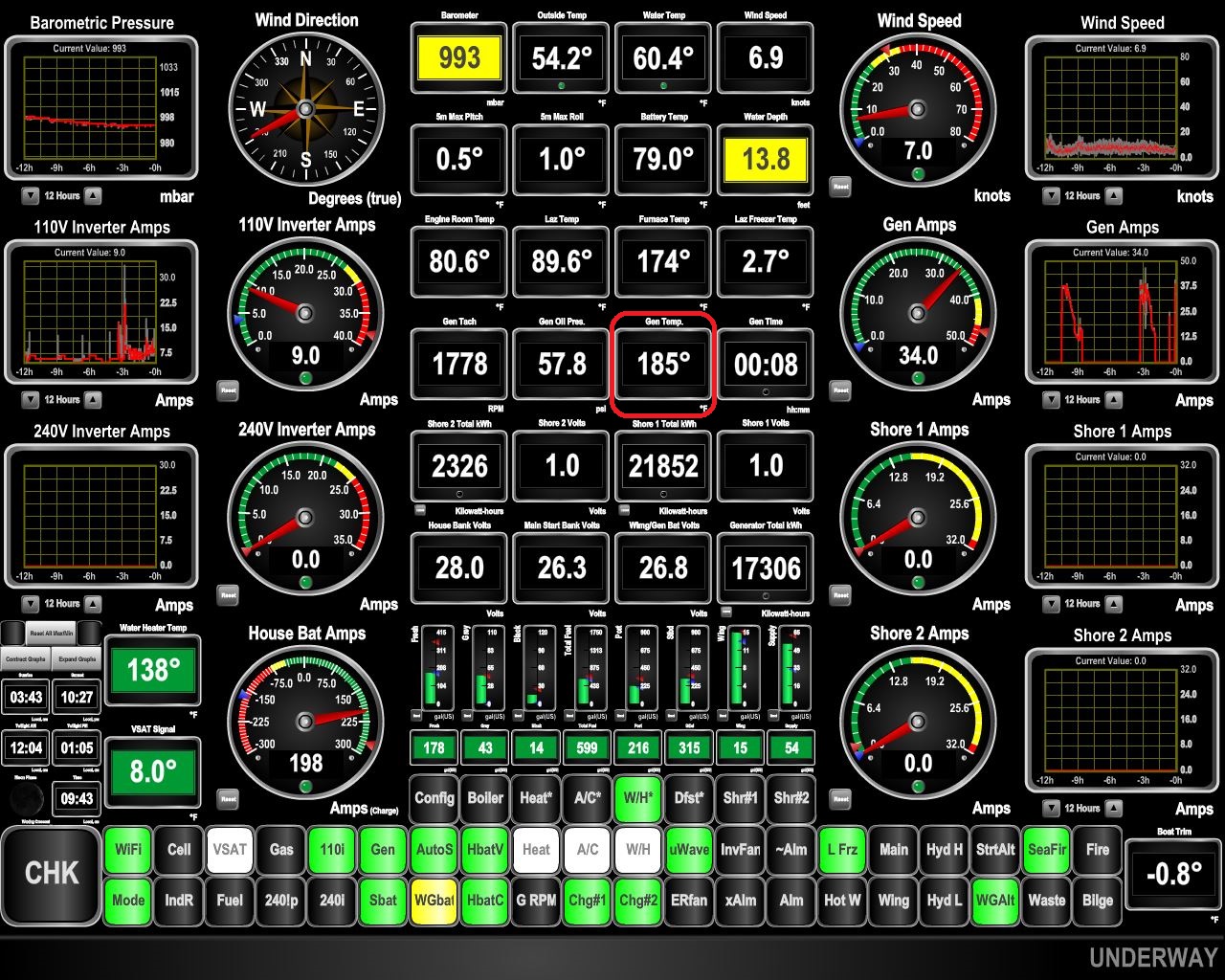Toggle the VSAT indicator button

coord(230,850)
